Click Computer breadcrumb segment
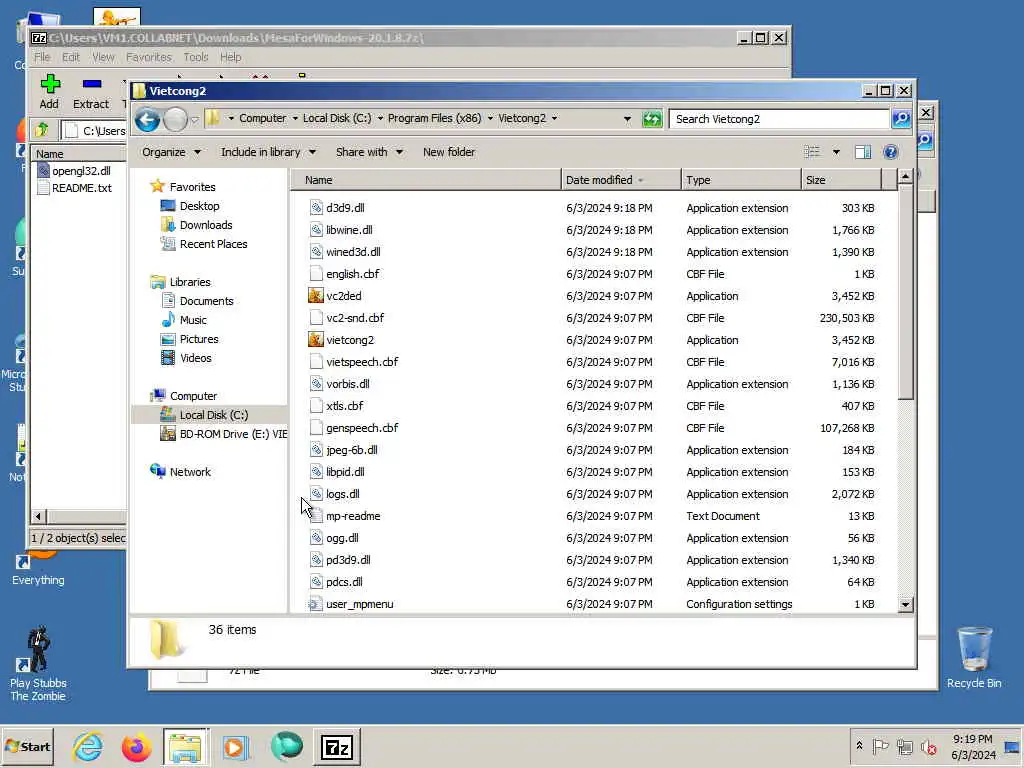 [x=263, y=118]
